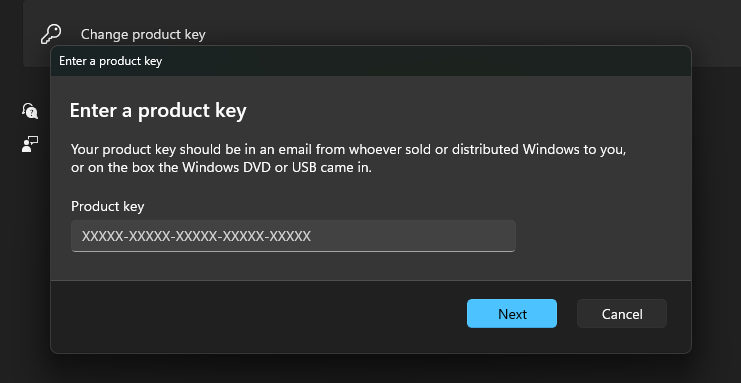Click the bold Enter a product key heading
Image resolution: width=741 pixels, height=383 pixels.
pyautogui.click(x=158, y=110)
